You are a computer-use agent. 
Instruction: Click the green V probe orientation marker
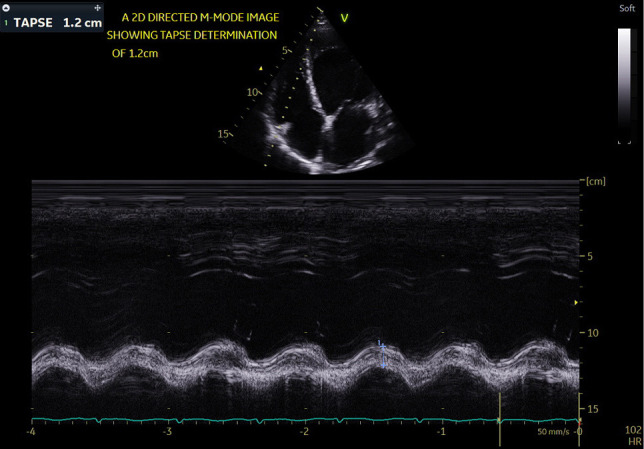pos(345,17)
